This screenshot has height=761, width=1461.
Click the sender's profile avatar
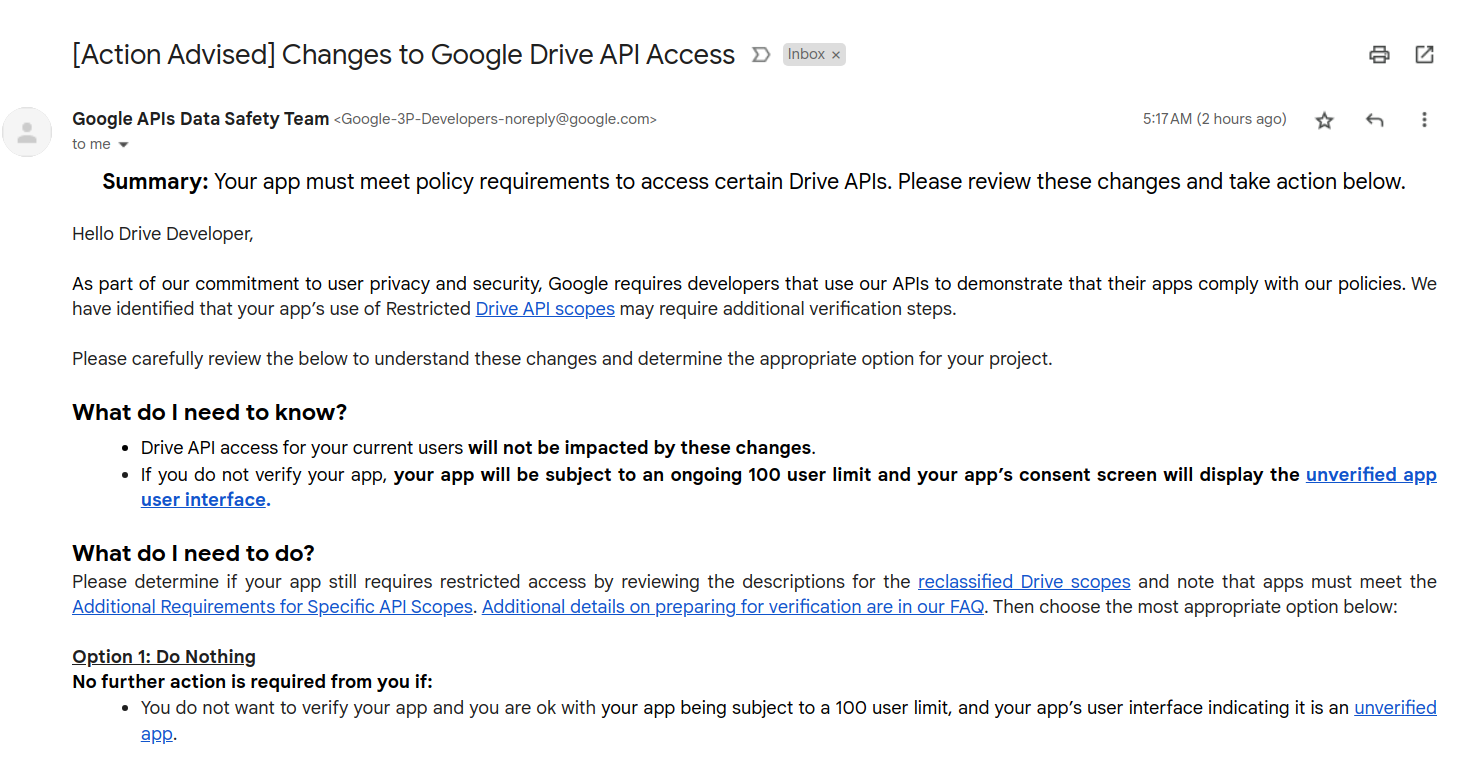(x=27, y=132)
